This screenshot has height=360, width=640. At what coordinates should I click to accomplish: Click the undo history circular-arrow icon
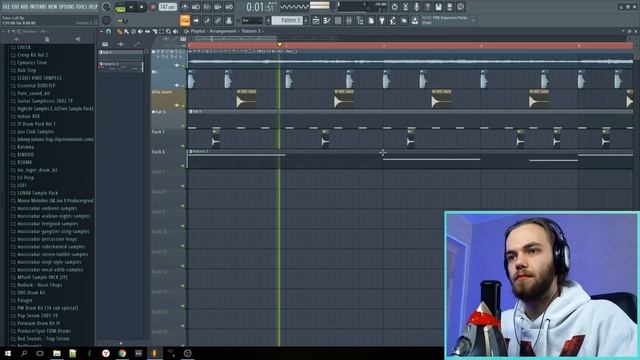(394, 7)
